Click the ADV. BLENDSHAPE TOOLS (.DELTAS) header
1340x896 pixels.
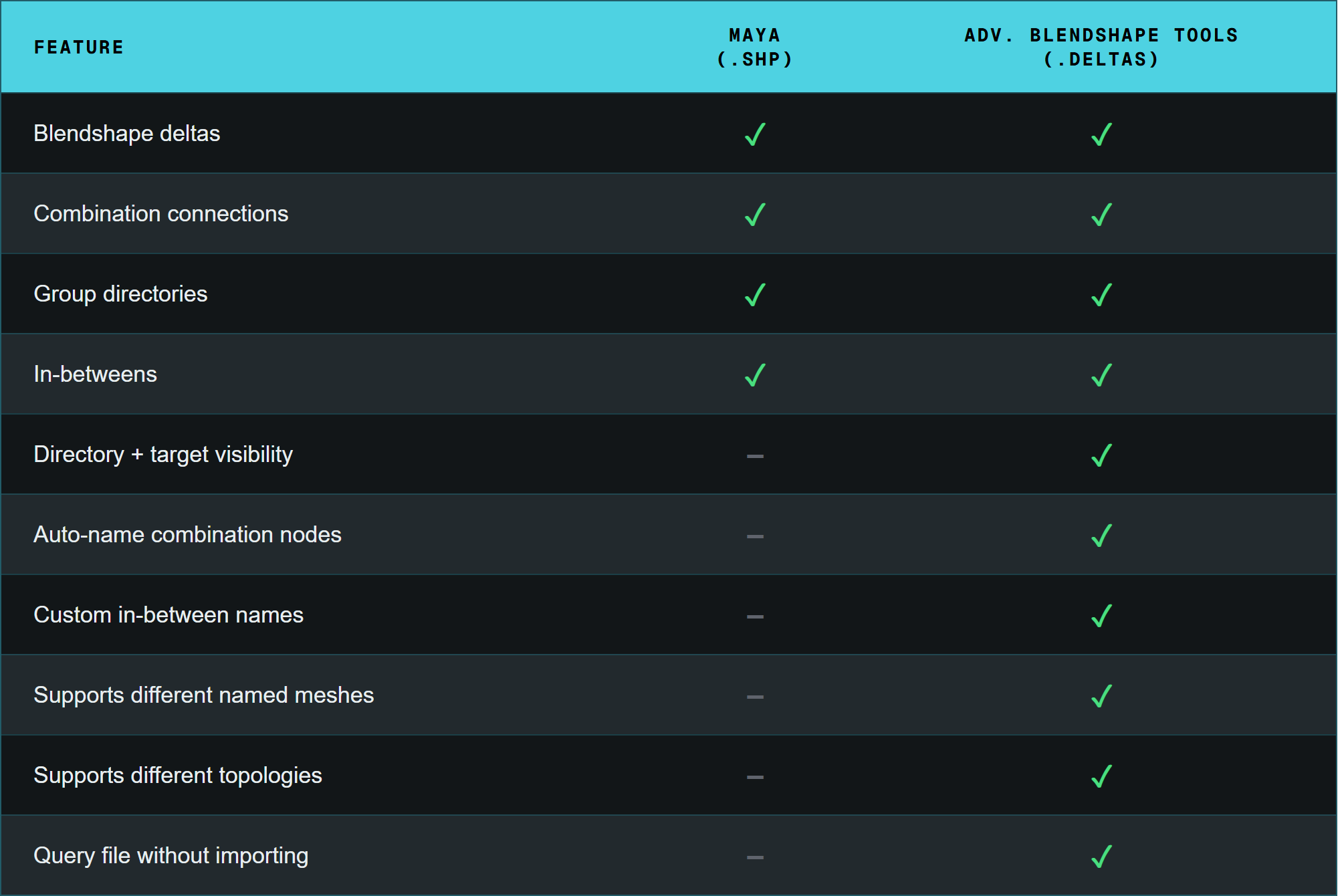tap(1101, 47)
